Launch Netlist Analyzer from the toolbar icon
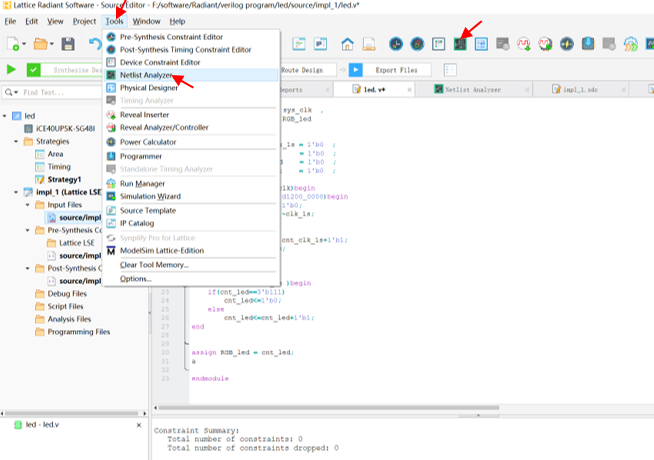Image resolution: width=654 pixels, height=460 pixels. [x=460, y=44]
